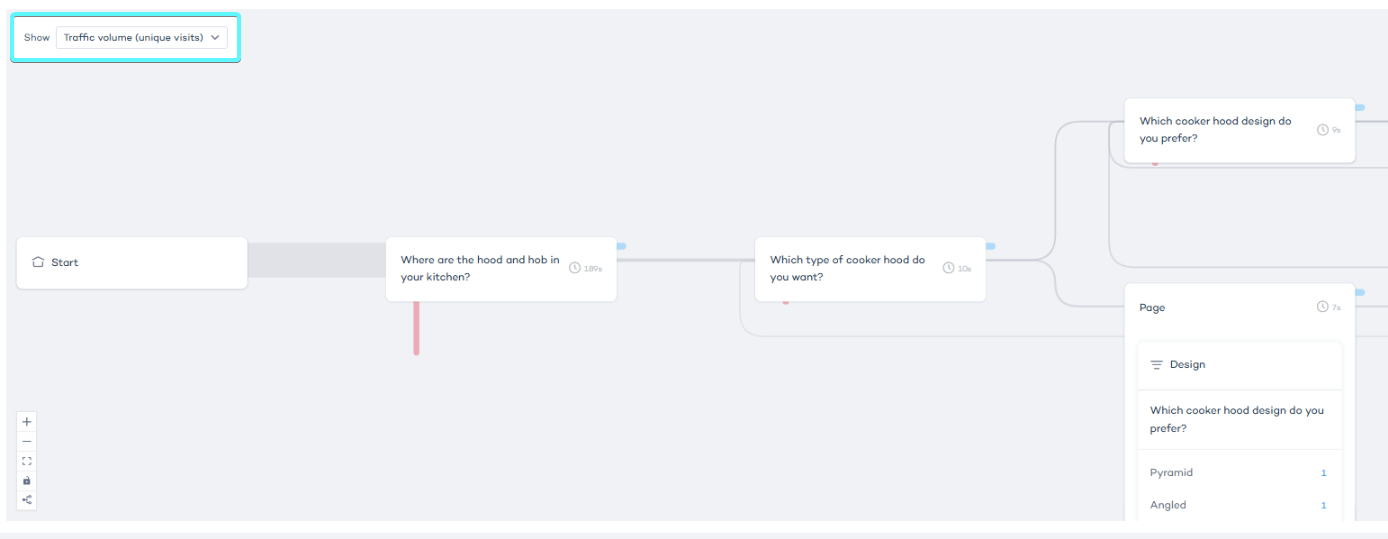Toggle the canvas lock icon
Viewport: 1388px width, 539px height.
tap(27, 480)
